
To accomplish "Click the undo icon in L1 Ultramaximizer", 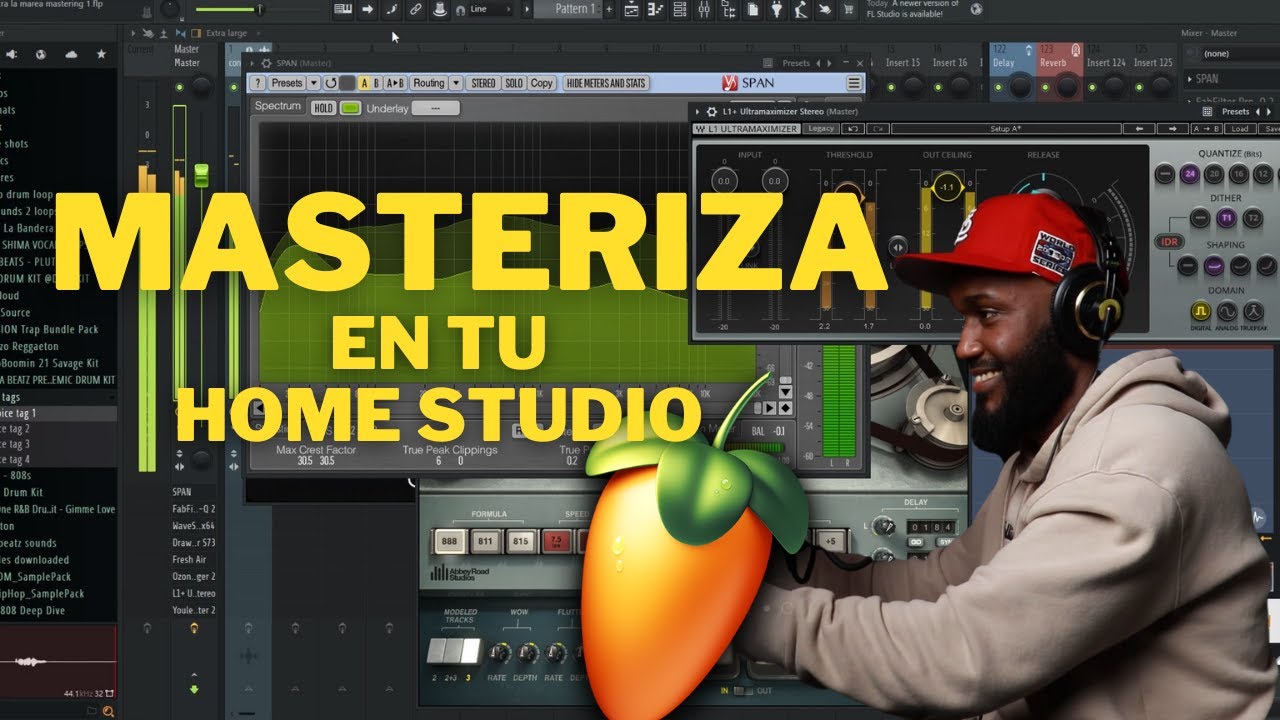I will click(852, 129).
